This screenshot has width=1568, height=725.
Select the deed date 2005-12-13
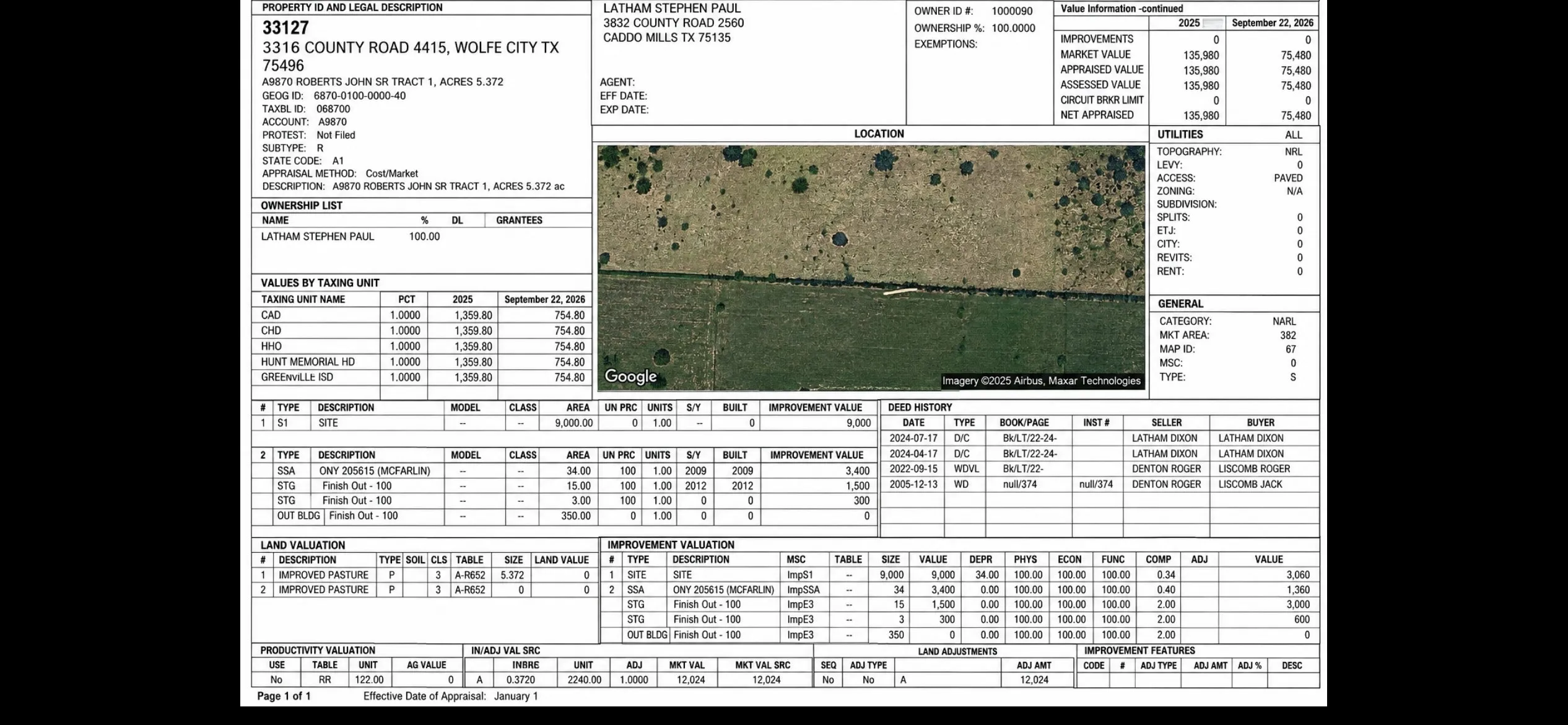[913, 485]
